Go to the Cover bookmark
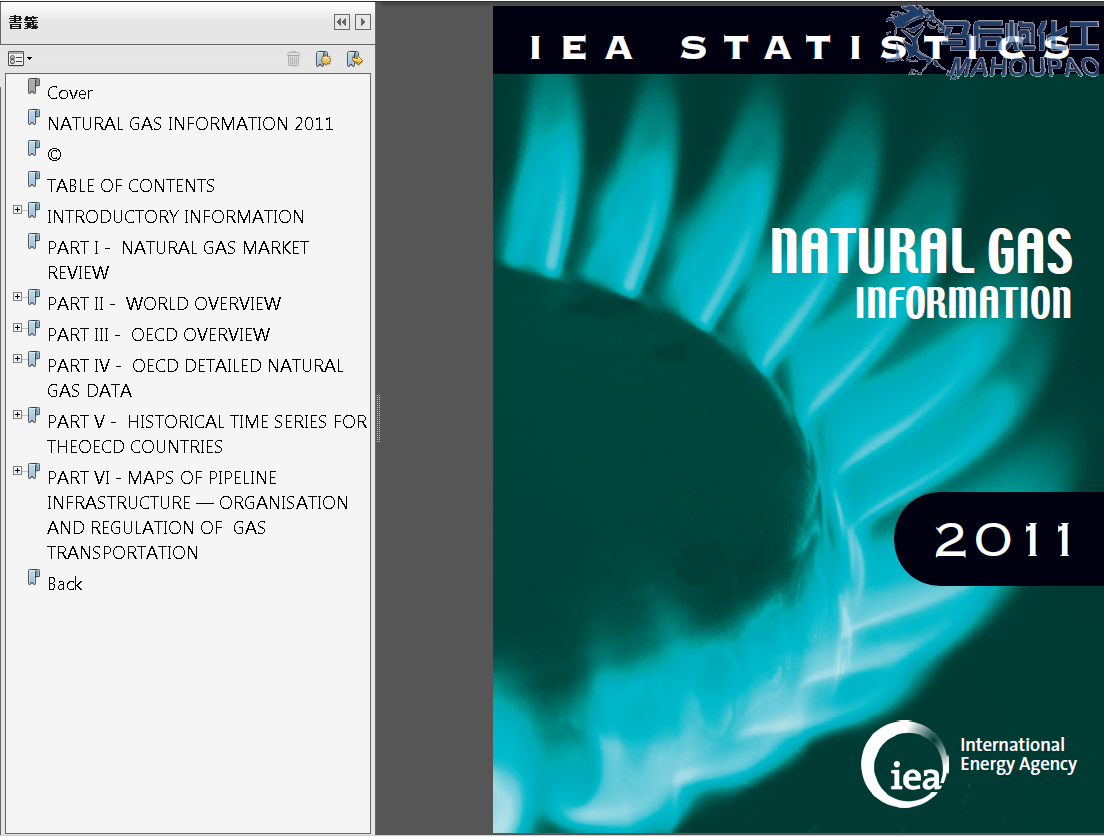The image size is (1104, 837). tap(70, 93)
